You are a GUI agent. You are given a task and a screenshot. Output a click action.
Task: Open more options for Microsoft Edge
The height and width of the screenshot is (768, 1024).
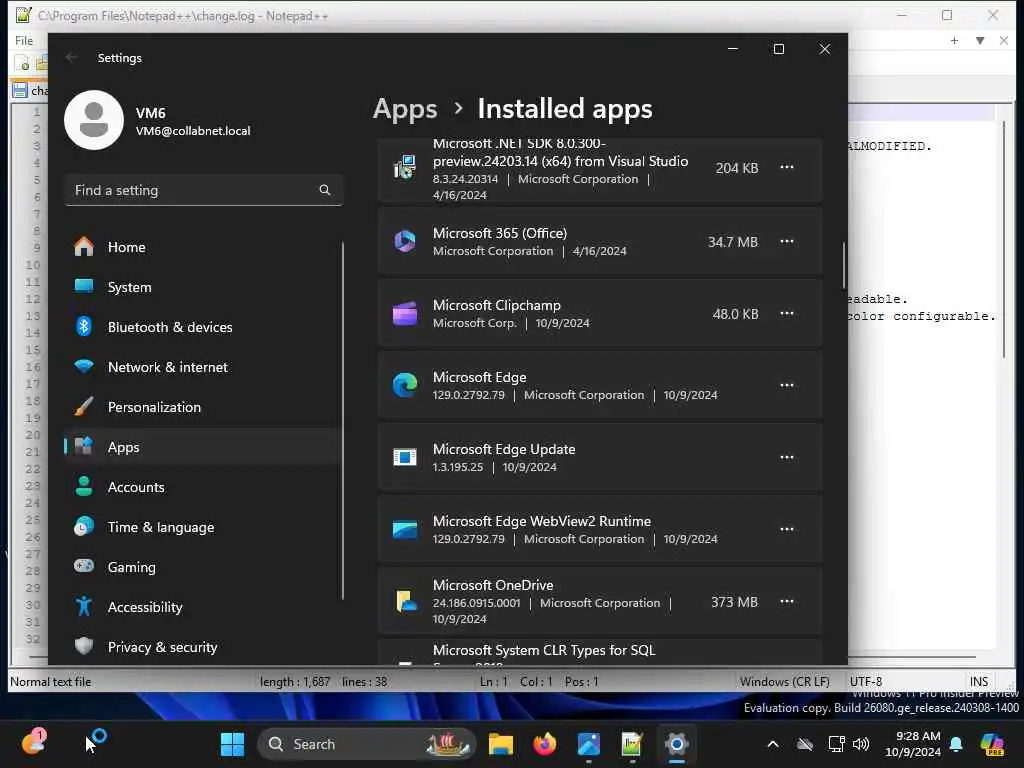(787, 385)
